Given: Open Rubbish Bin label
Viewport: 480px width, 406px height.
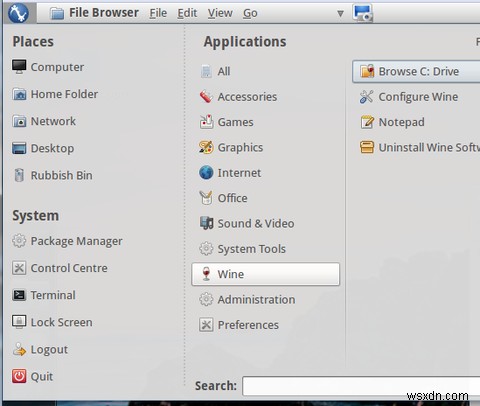Looking at the screenshot, I should point(62,175).
